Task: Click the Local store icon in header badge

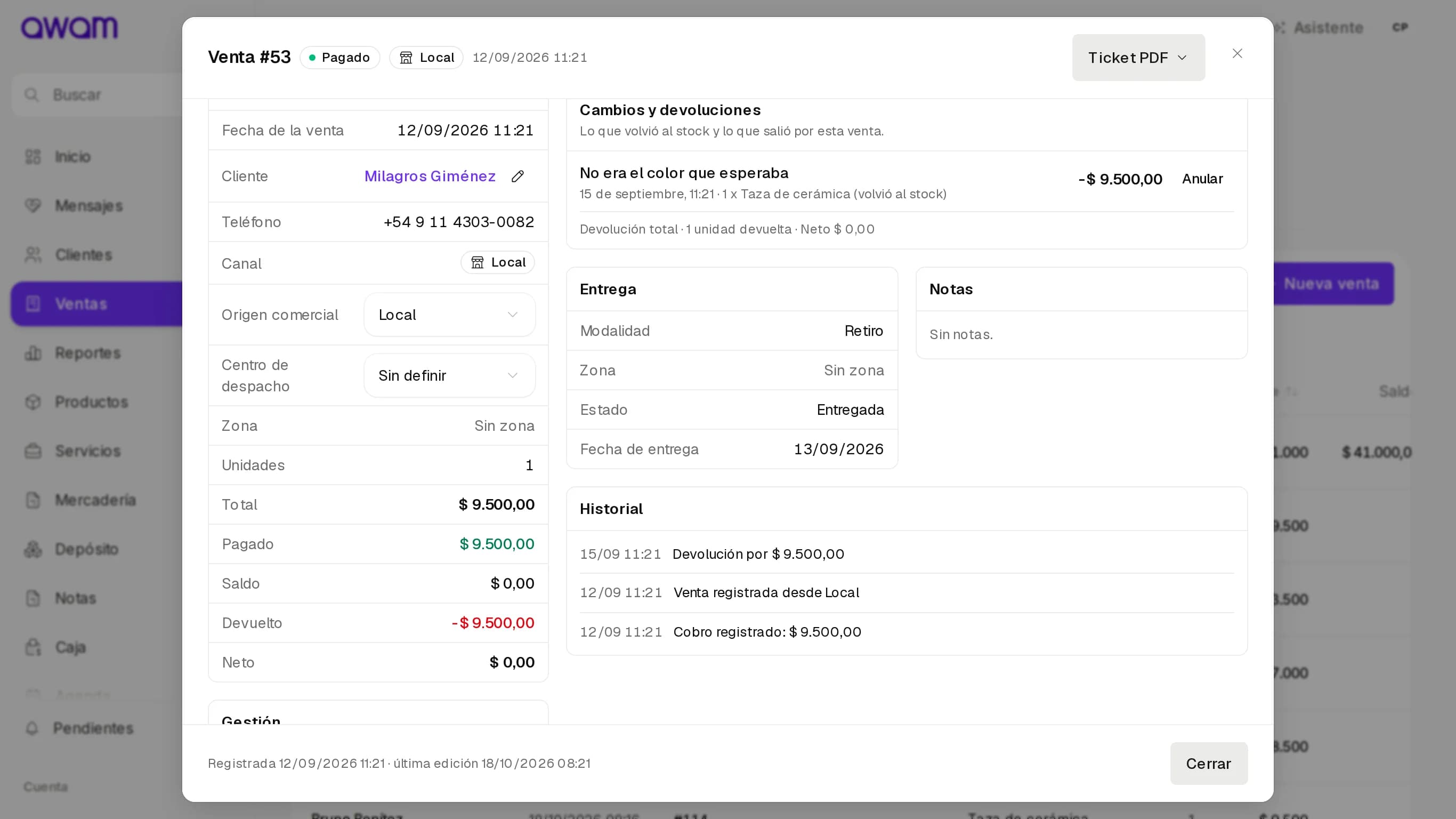Action: (406, 58)
